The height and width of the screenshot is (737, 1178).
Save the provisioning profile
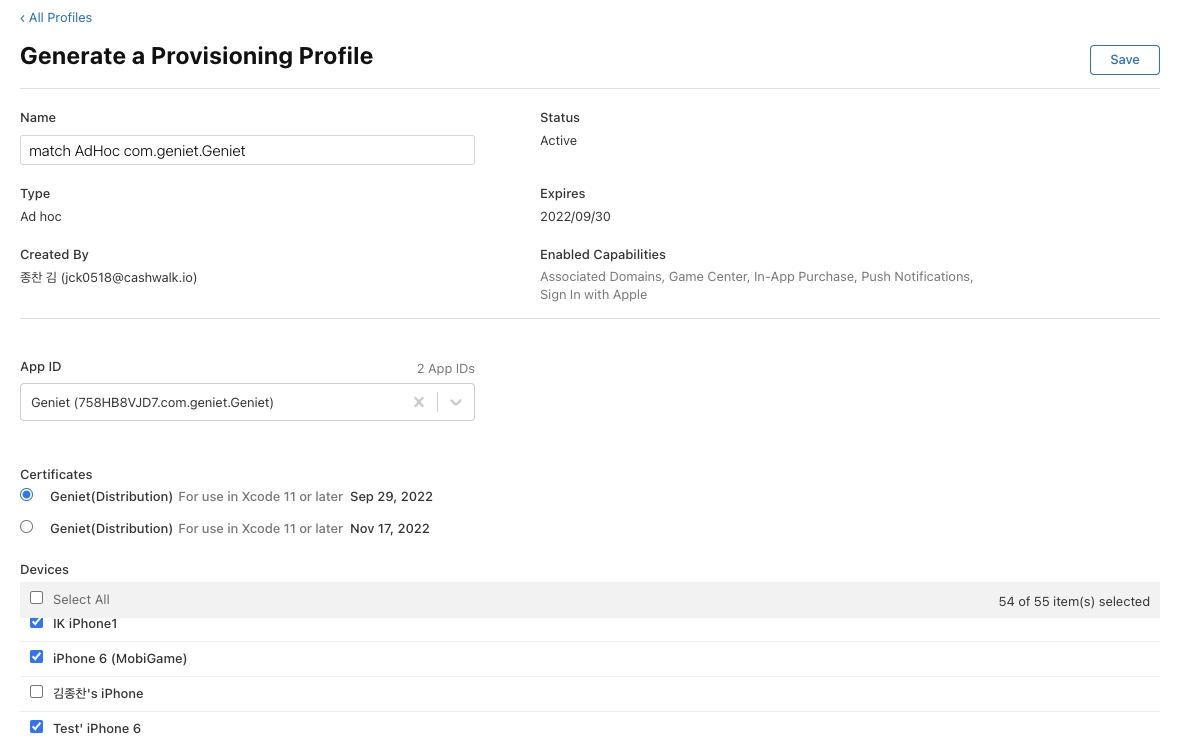1124,60
